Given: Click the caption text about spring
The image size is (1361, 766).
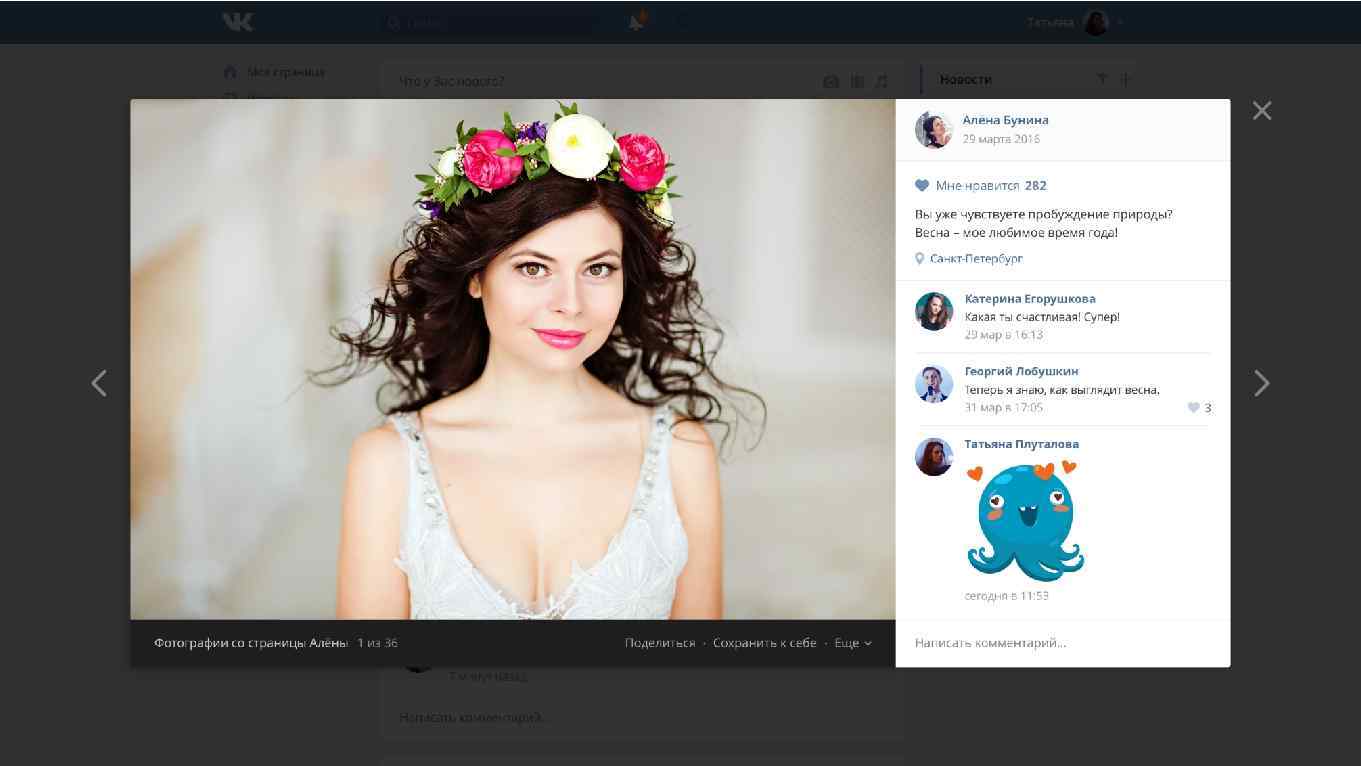Looking at the screenshot, I should click(x=1044, y=224).
